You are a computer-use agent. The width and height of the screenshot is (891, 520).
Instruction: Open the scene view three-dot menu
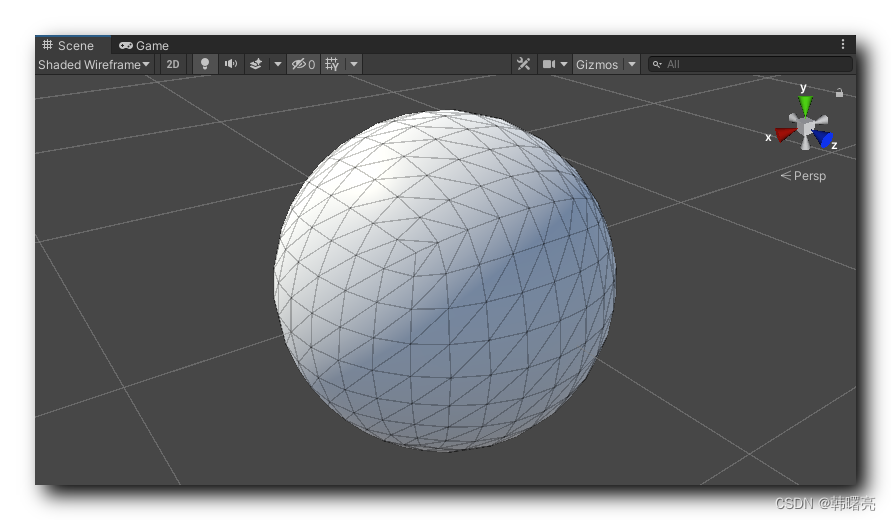coord(843,44)
